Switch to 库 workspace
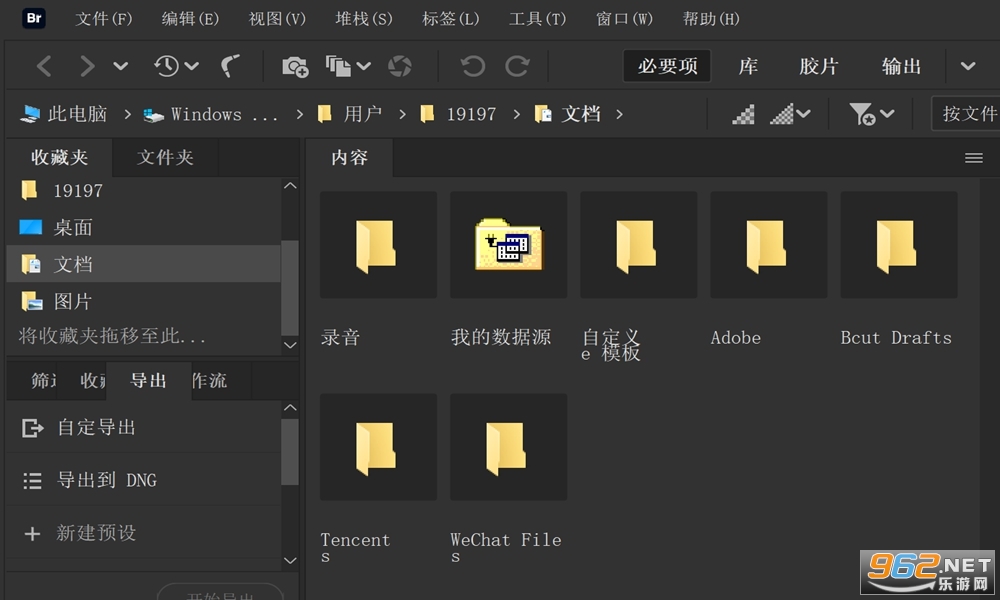 pyautogui.click(x=748, y=66)
